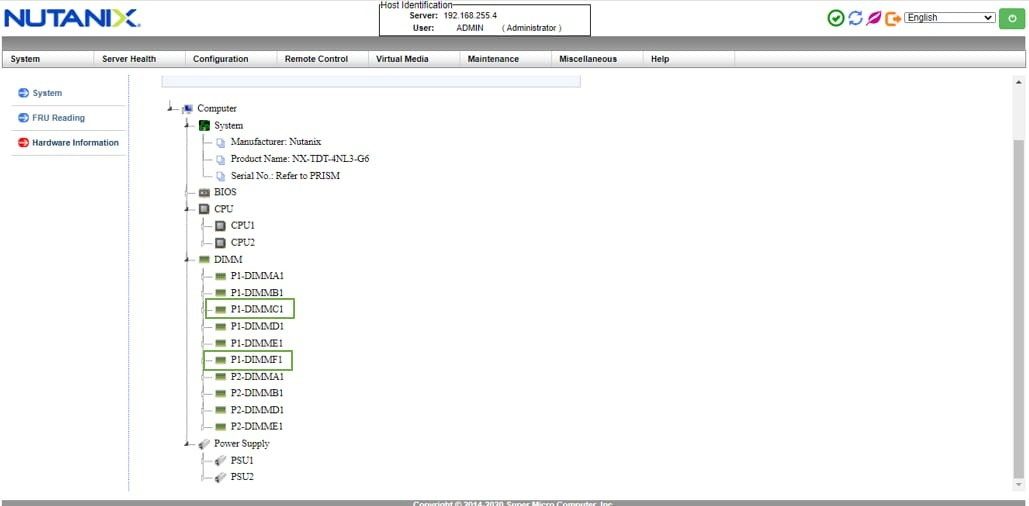Click the Nutanix logo
This screenshot has width=1029, height=506.
(x=72, y=18)
